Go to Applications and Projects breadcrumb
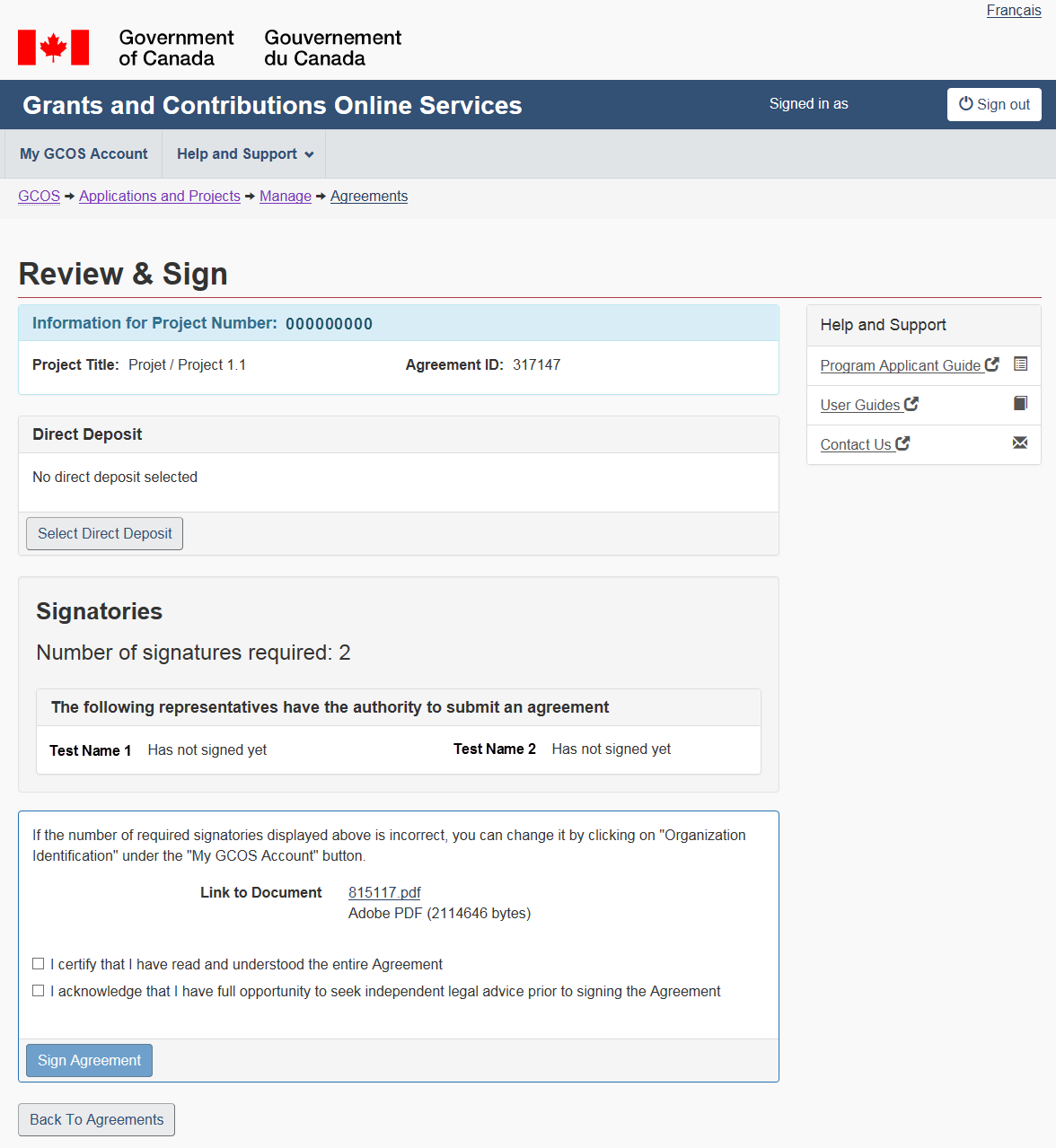The height and width of the screenshot is (1148, 1056). point(160,197)
